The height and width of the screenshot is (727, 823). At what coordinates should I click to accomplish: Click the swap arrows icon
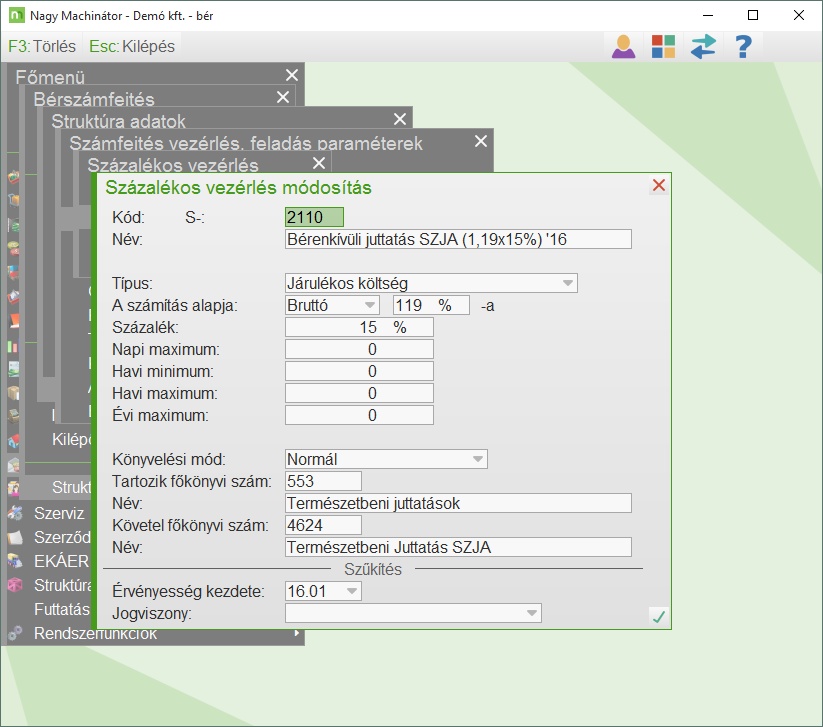pos(703,46)
